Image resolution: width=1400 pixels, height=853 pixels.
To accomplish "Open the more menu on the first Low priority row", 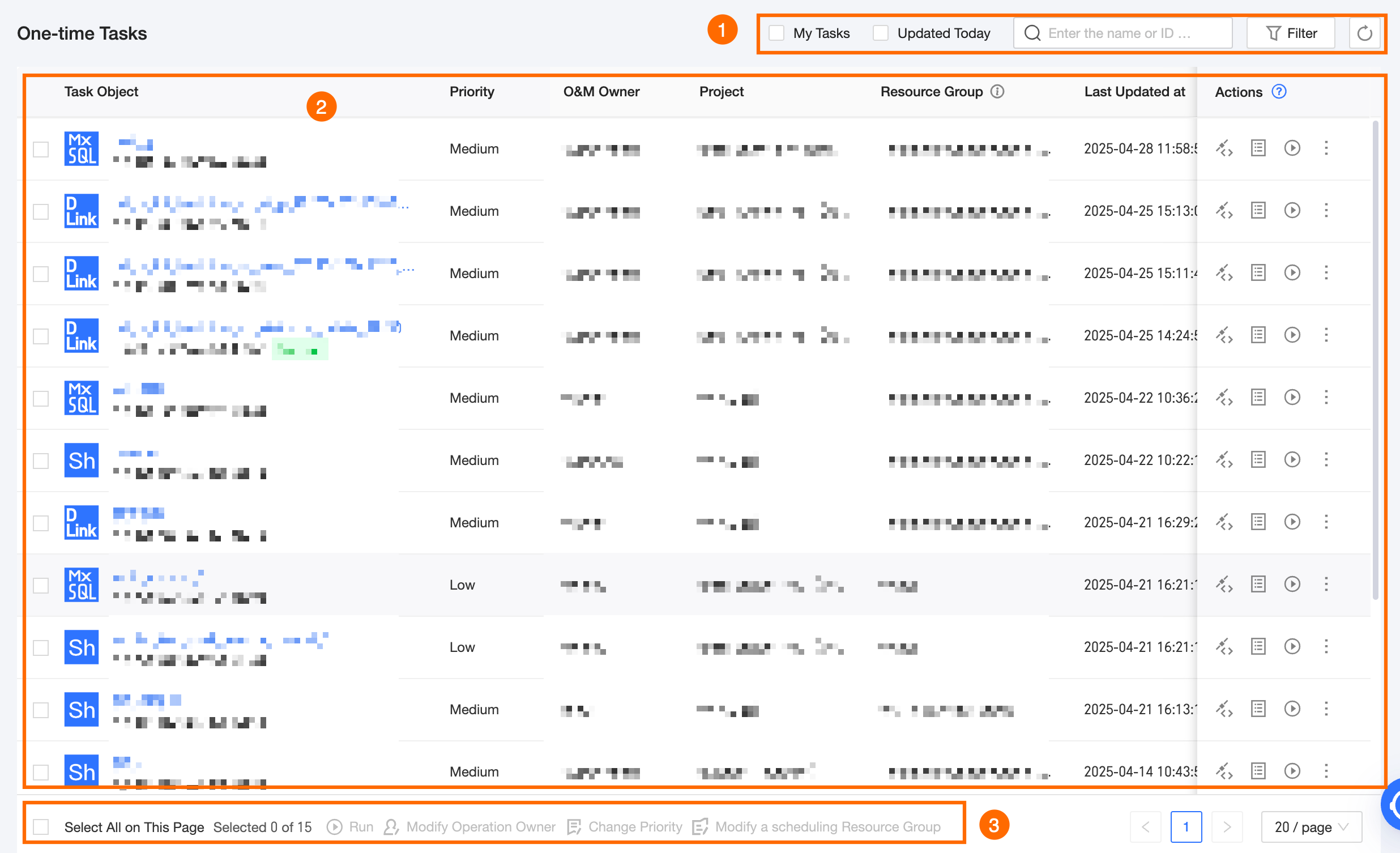I will point(1326,584).
